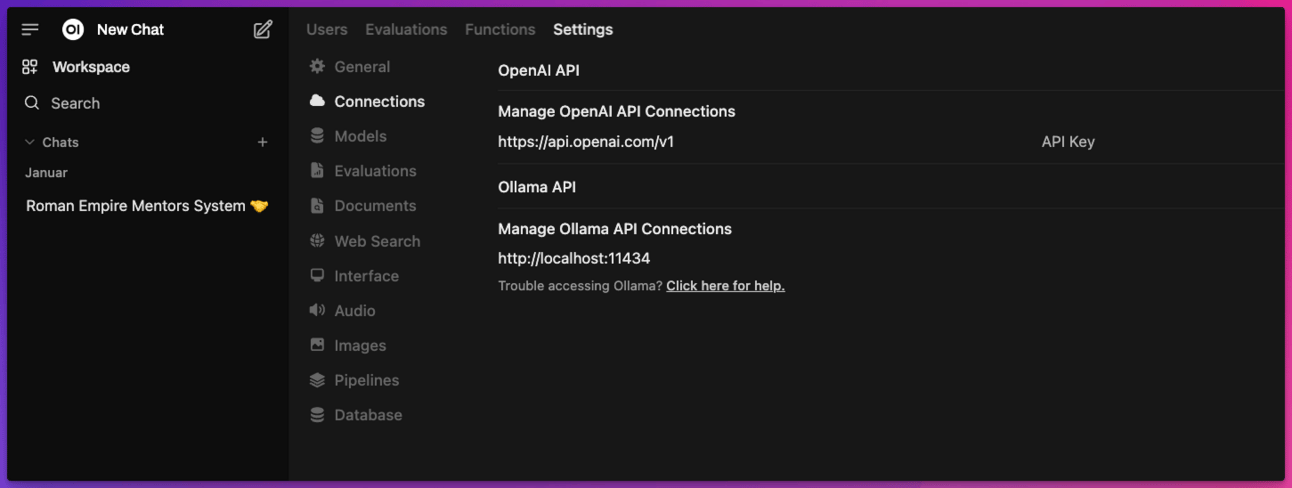Start a new chat with the pencil icon

[263, 30]
